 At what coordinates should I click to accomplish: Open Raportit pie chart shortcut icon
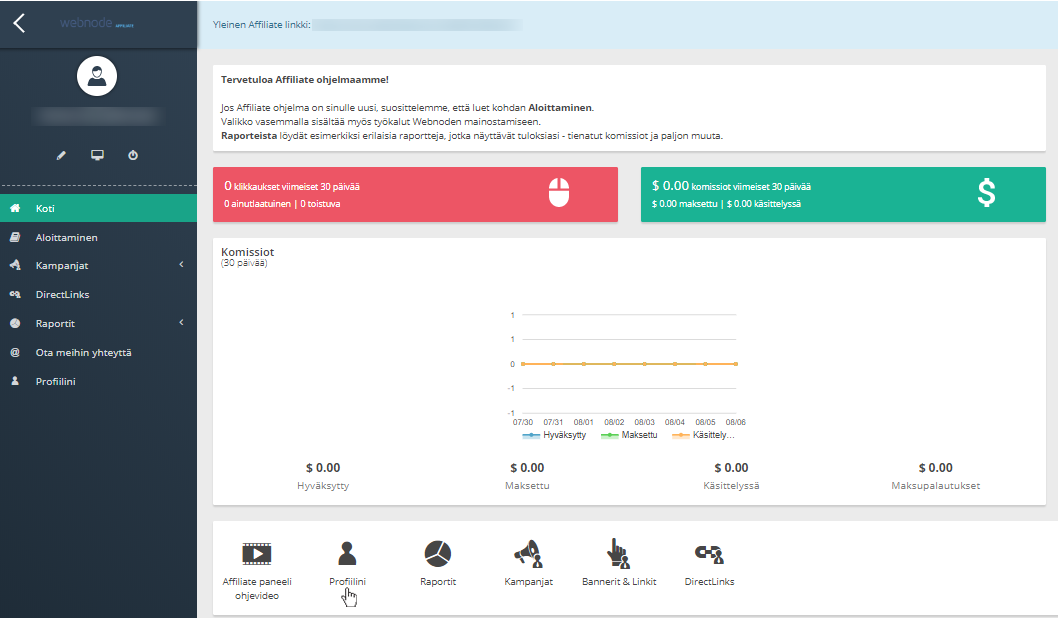point(438,553)
